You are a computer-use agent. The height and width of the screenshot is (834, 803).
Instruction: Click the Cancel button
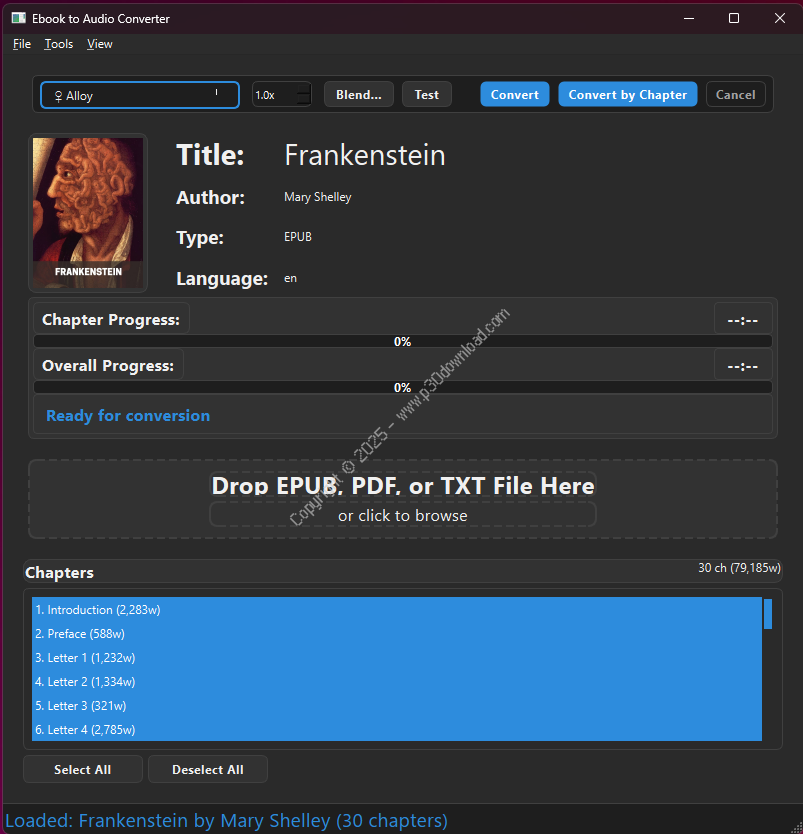(735, 95)
